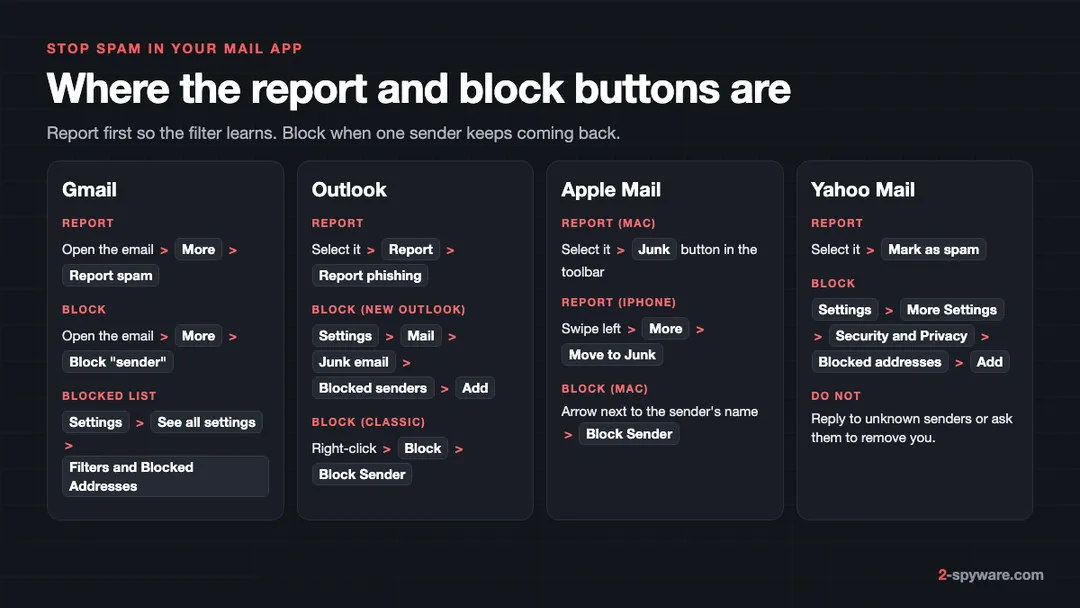Click the "Where the report and block buttons are" headline

click(x=419, y=89)
